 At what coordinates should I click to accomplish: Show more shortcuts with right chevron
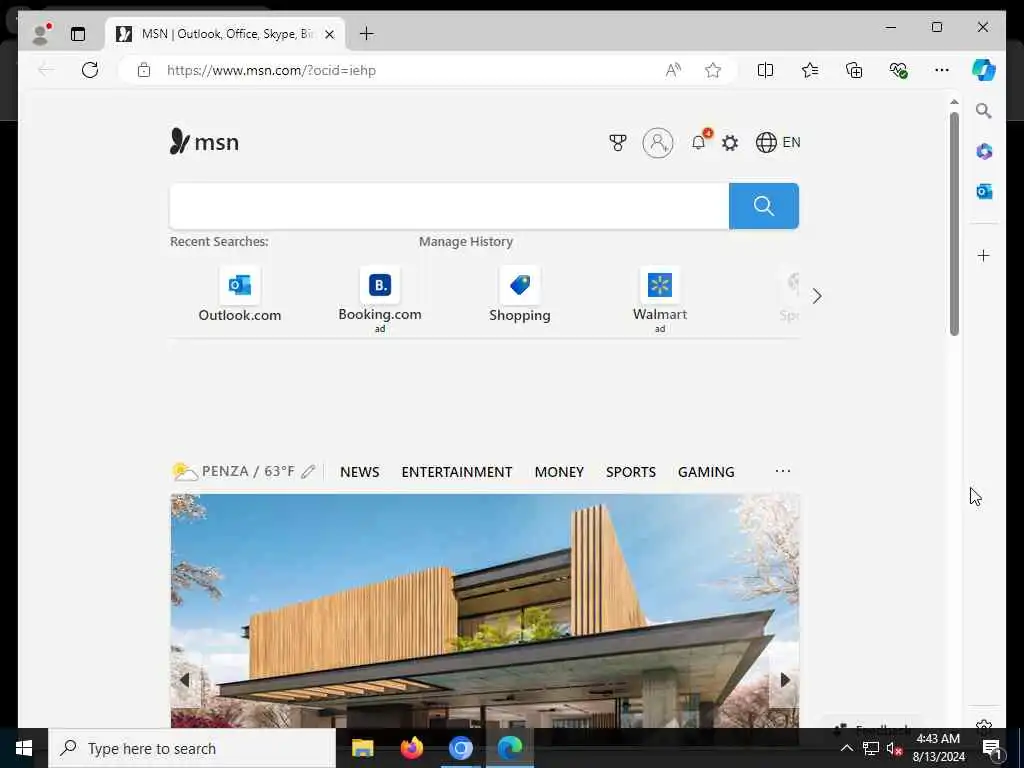point(816,296)
